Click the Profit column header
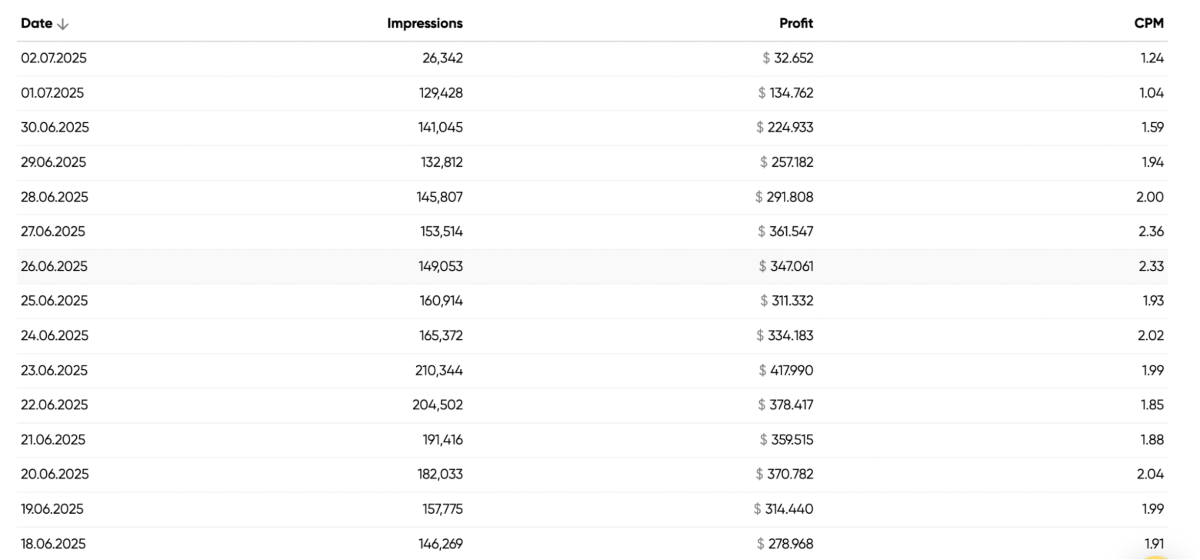This screenshot has height=560, width=1200. pos(796,23)
